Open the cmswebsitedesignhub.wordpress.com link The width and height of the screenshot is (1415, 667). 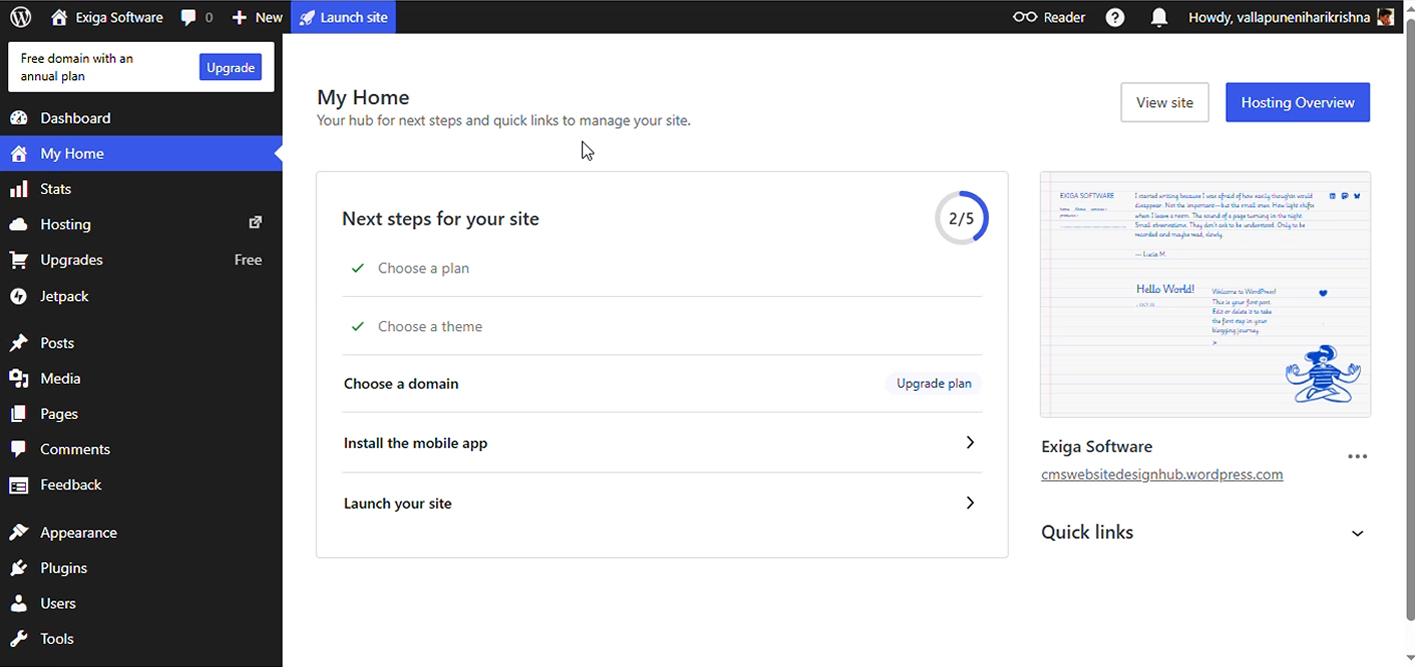coord(1162,475)
